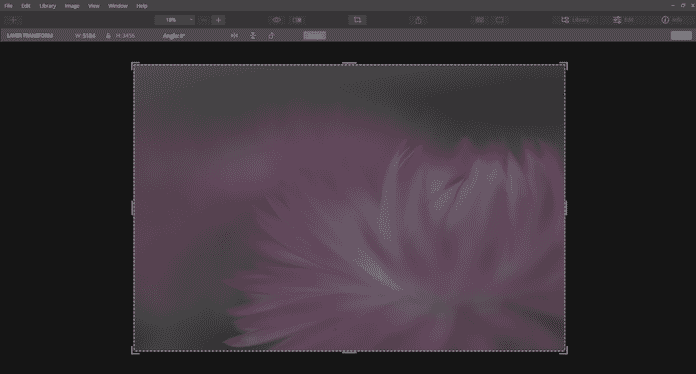Click the highlighted button after rotate icon
The image size is (696, 374).
315,35
